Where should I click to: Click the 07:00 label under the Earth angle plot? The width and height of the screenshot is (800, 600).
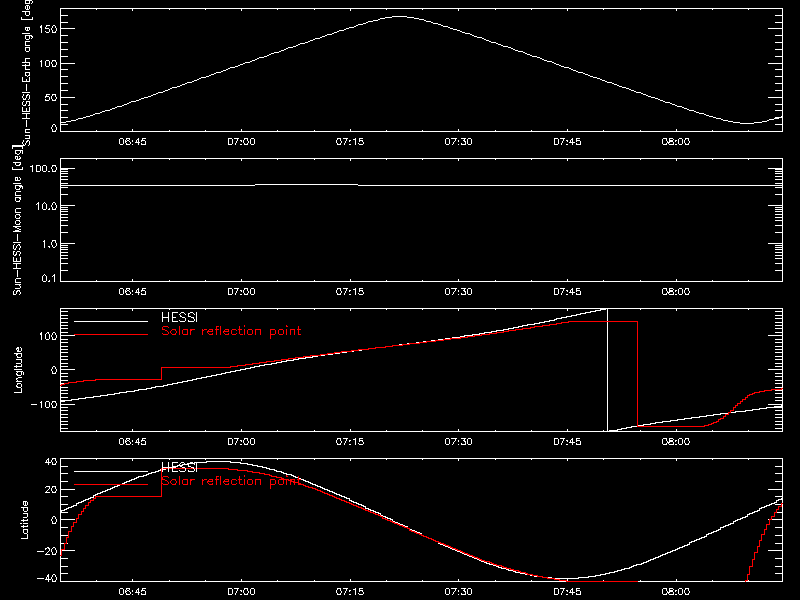pos(241,142)
